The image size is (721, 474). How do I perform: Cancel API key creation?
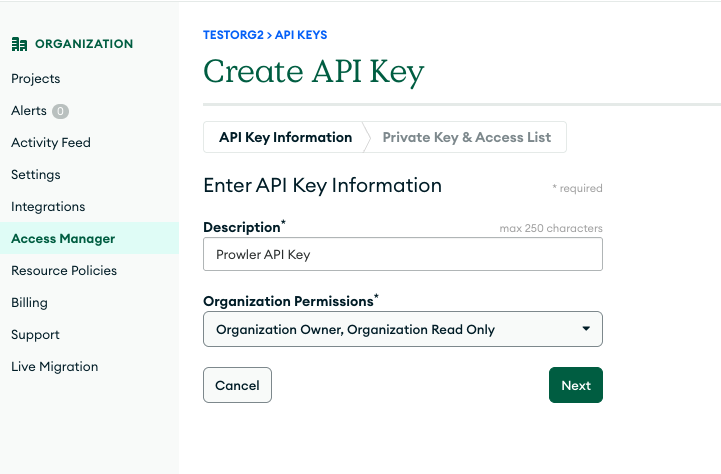click(237, 385)
